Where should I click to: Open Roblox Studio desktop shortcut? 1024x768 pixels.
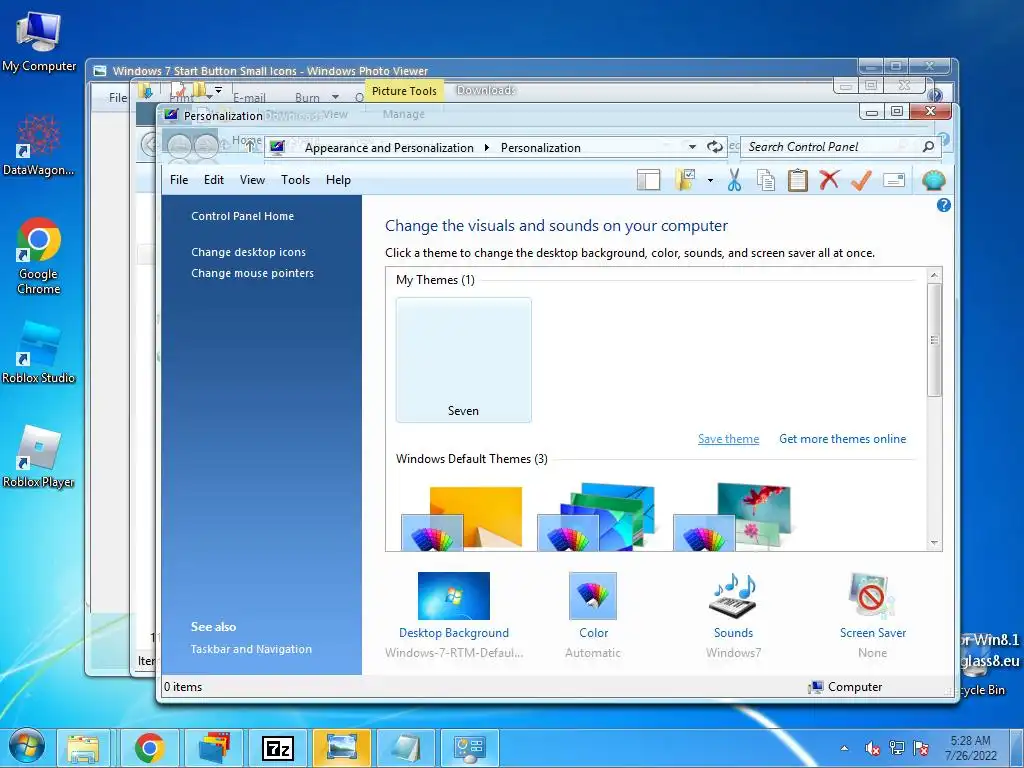(x=39, y=353)
